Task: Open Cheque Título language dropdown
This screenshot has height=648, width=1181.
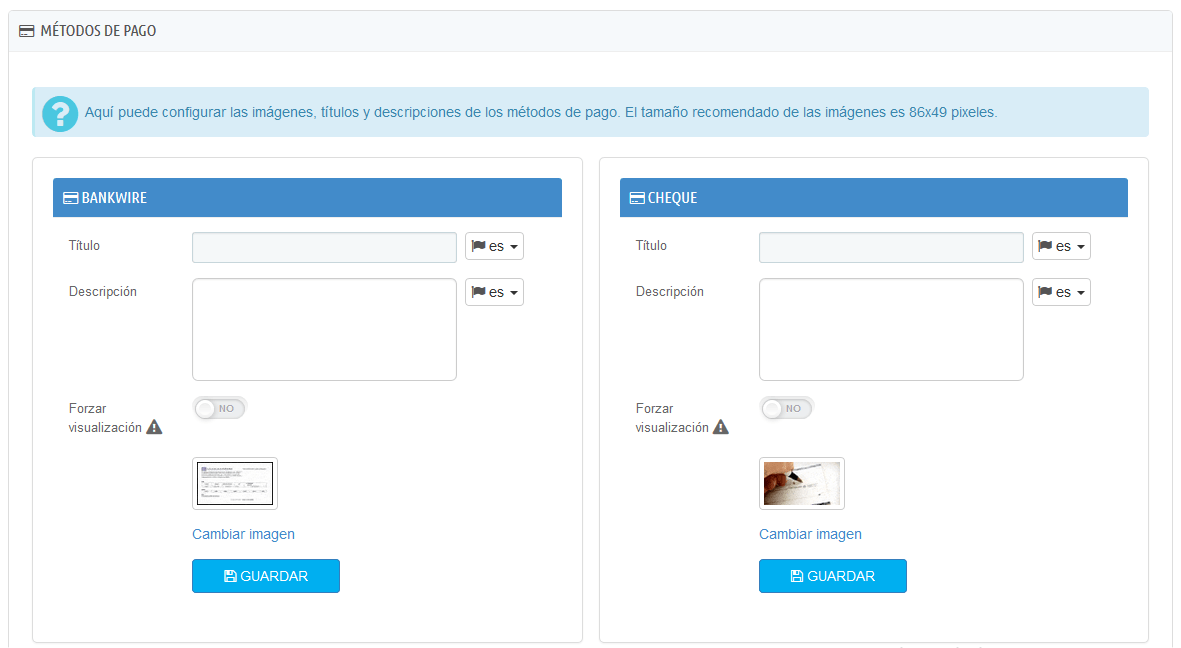Action: click(x=1061, y=246)
